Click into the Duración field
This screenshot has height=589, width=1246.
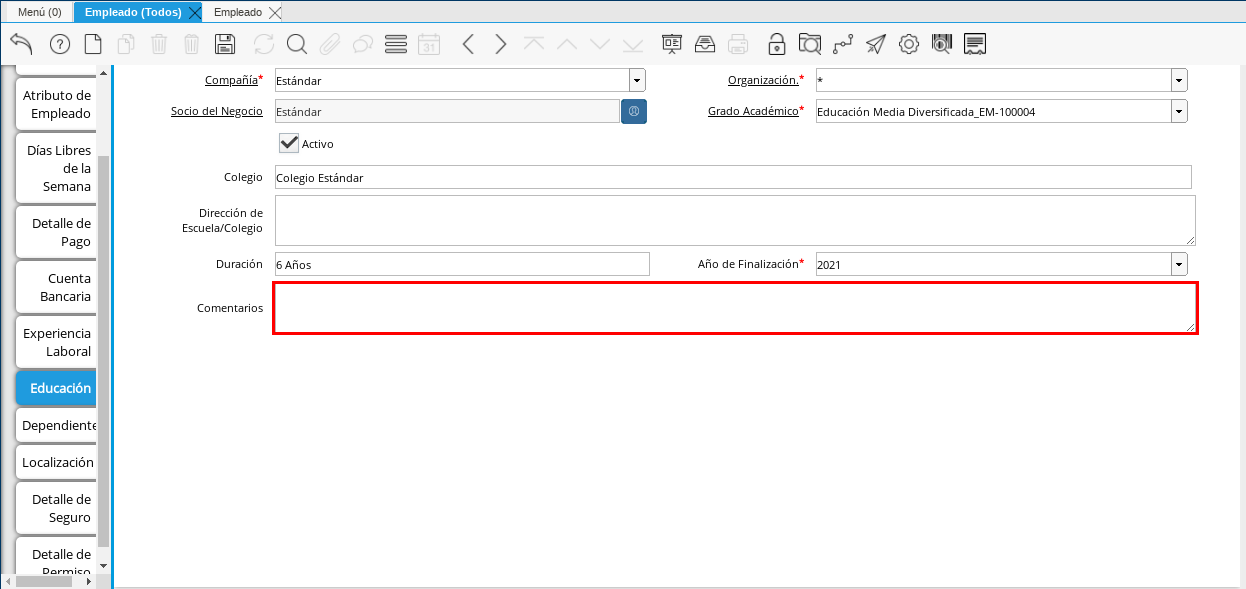pyautogui.click(x=462, y=264)
